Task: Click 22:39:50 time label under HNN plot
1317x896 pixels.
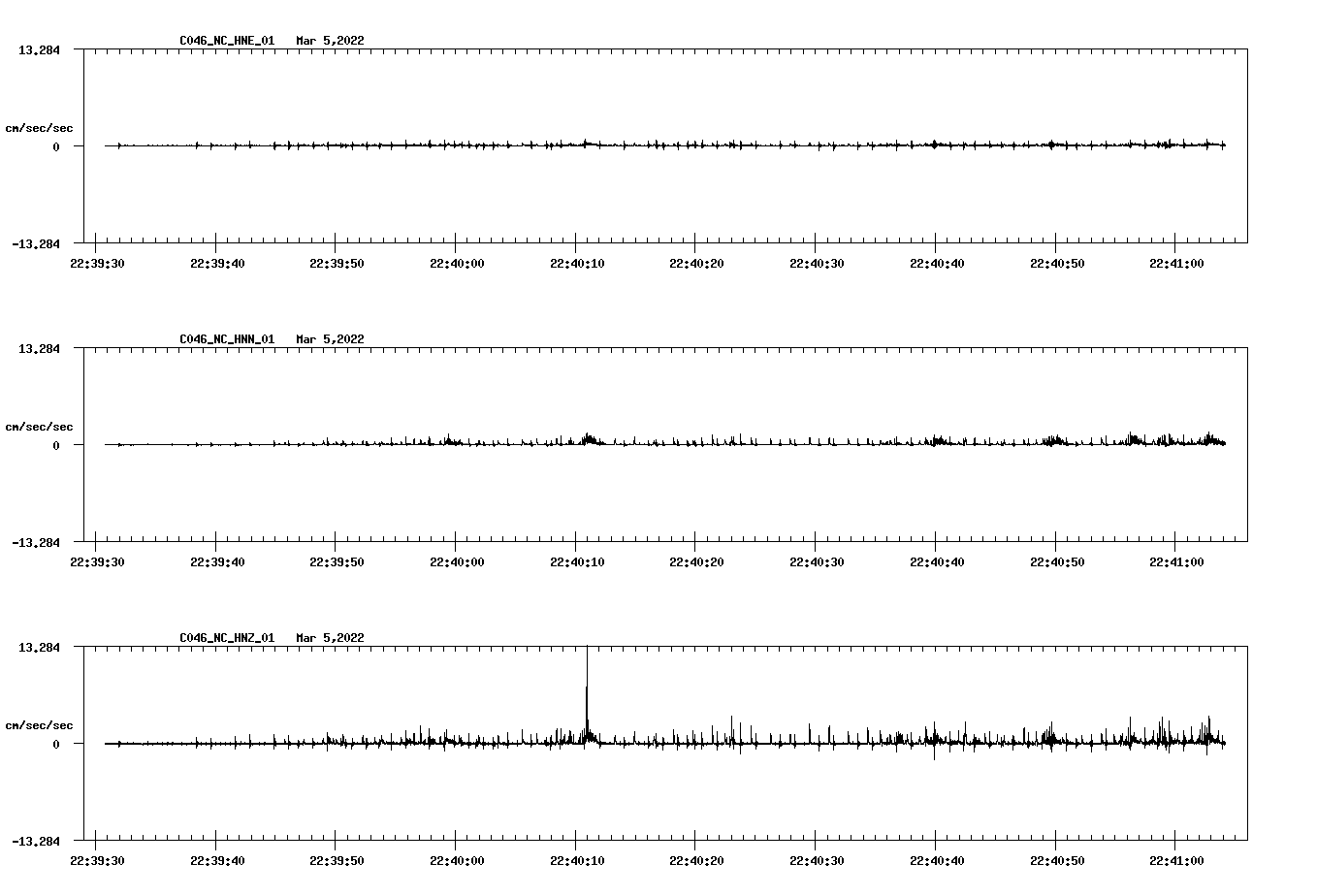Action: pyautogui.click(x=336, y=561)
